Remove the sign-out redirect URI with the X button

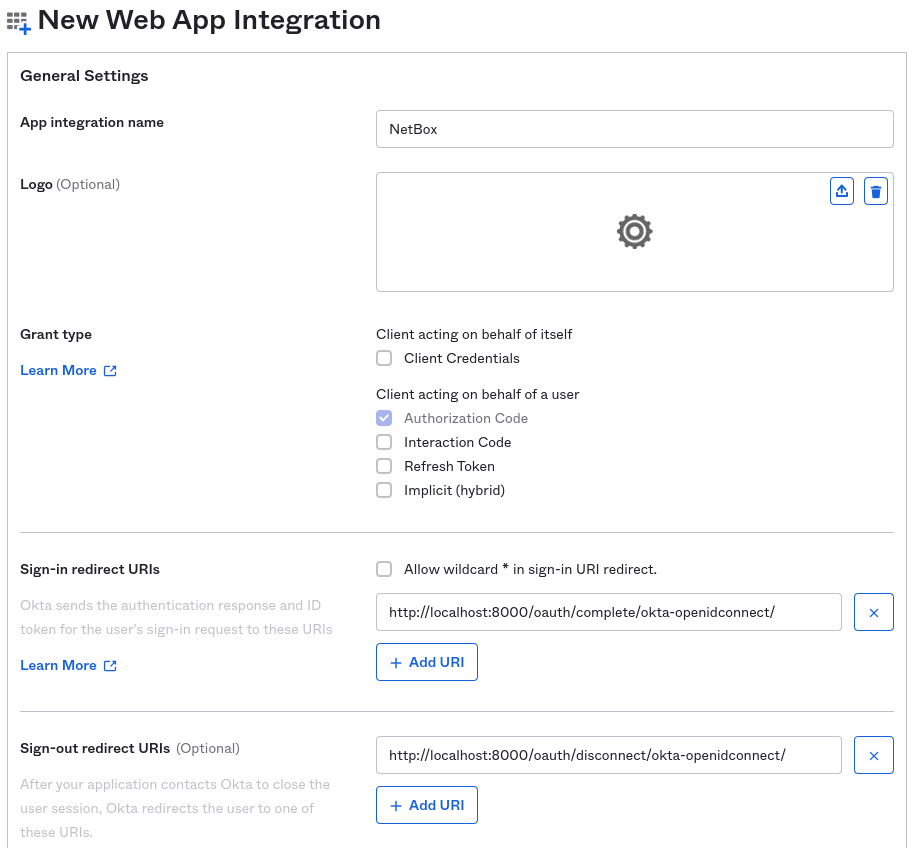click(873, 755)
